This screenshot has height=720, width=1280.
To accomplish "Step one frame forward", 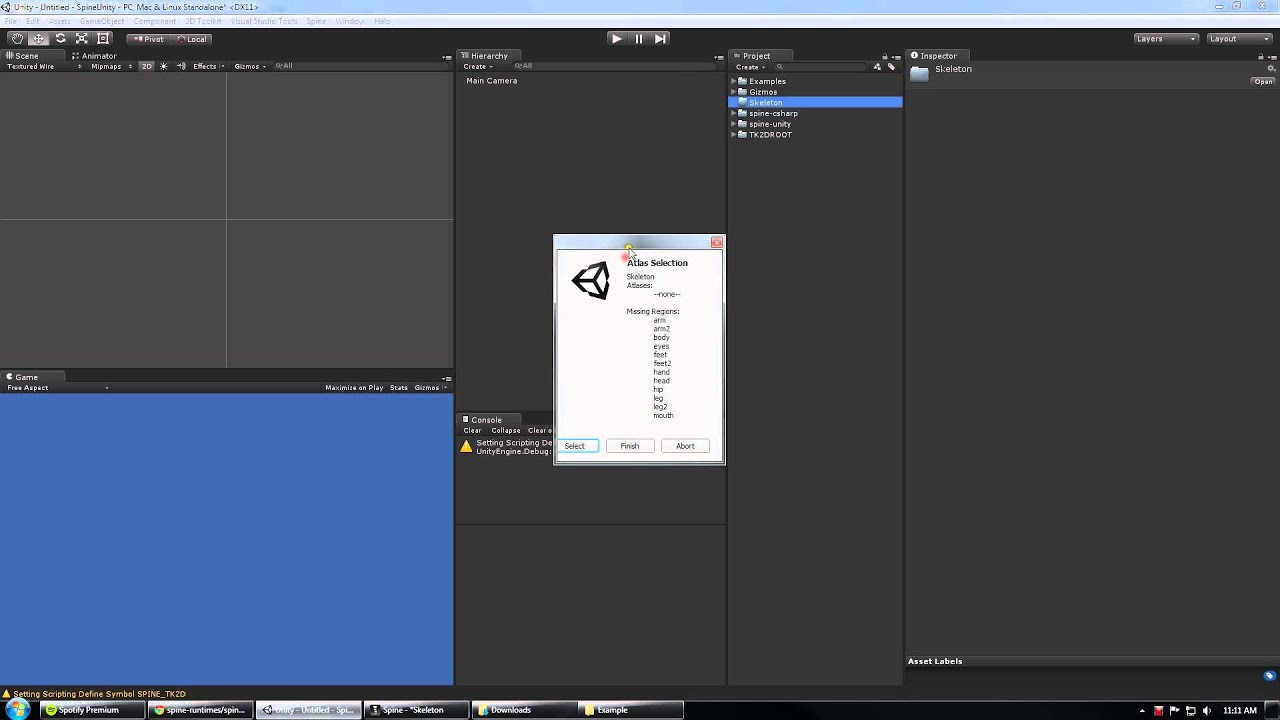I will [660, 39].
